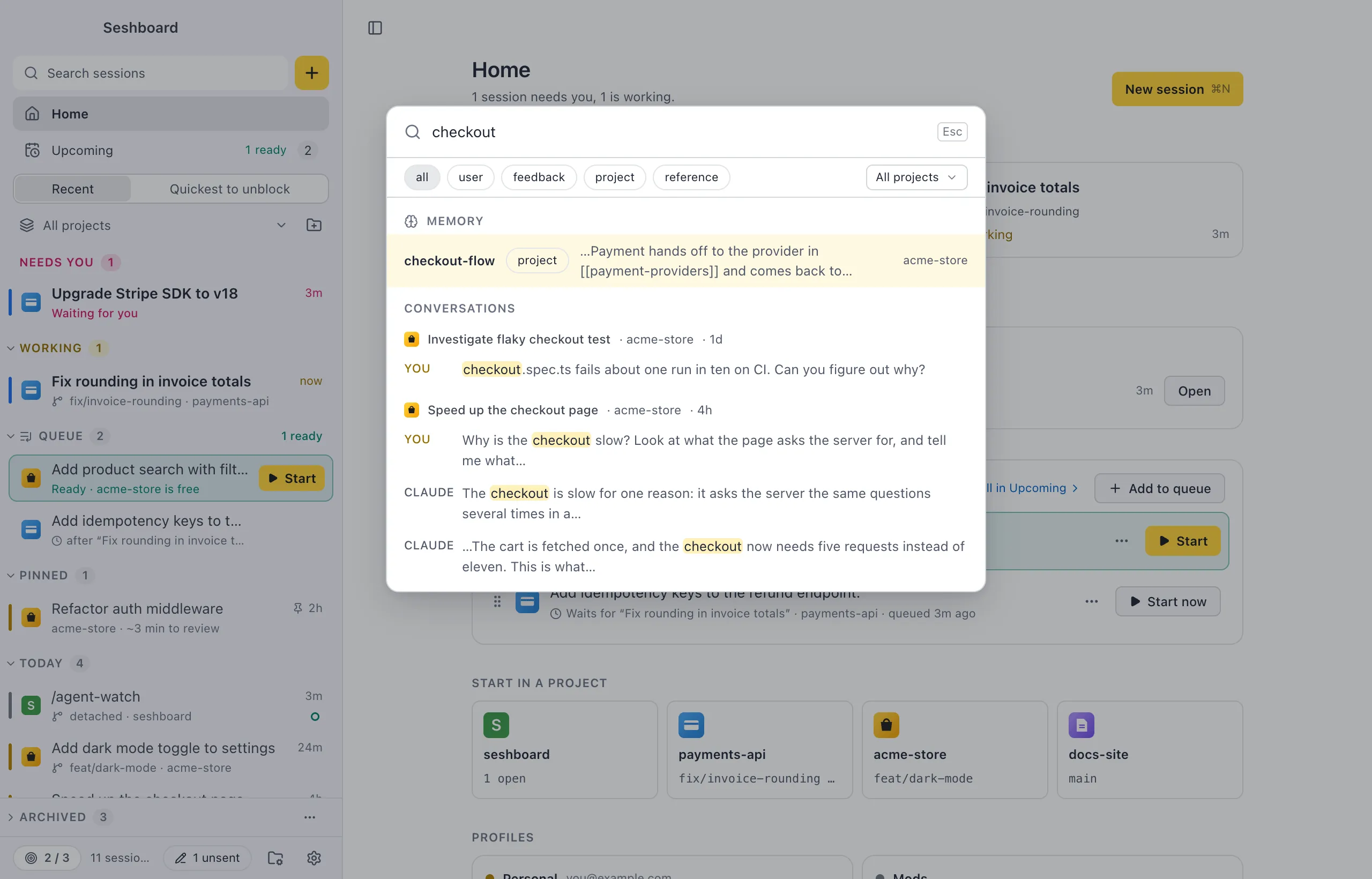Filter memory by 'user' chip
Image resolution: width=1372 pixels, height=879 pixels.
(470, 177)
